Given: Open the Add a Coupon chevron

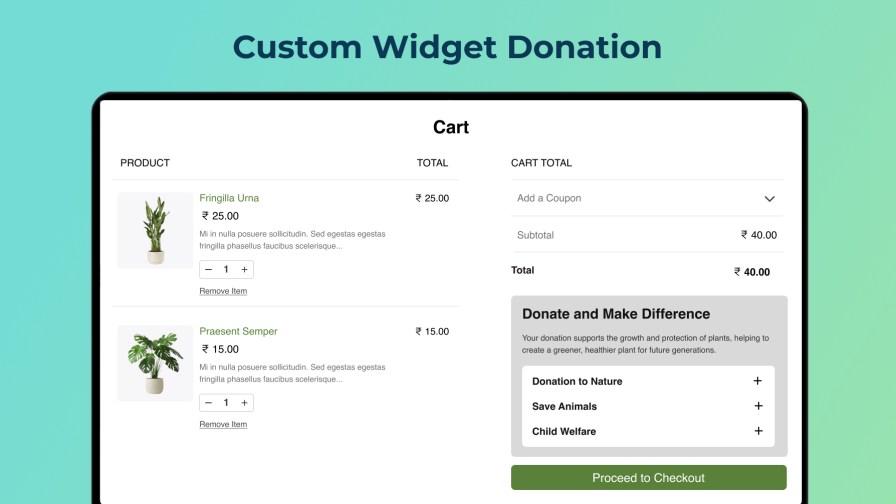Looking at the screenshot, I should pos(769,199).
